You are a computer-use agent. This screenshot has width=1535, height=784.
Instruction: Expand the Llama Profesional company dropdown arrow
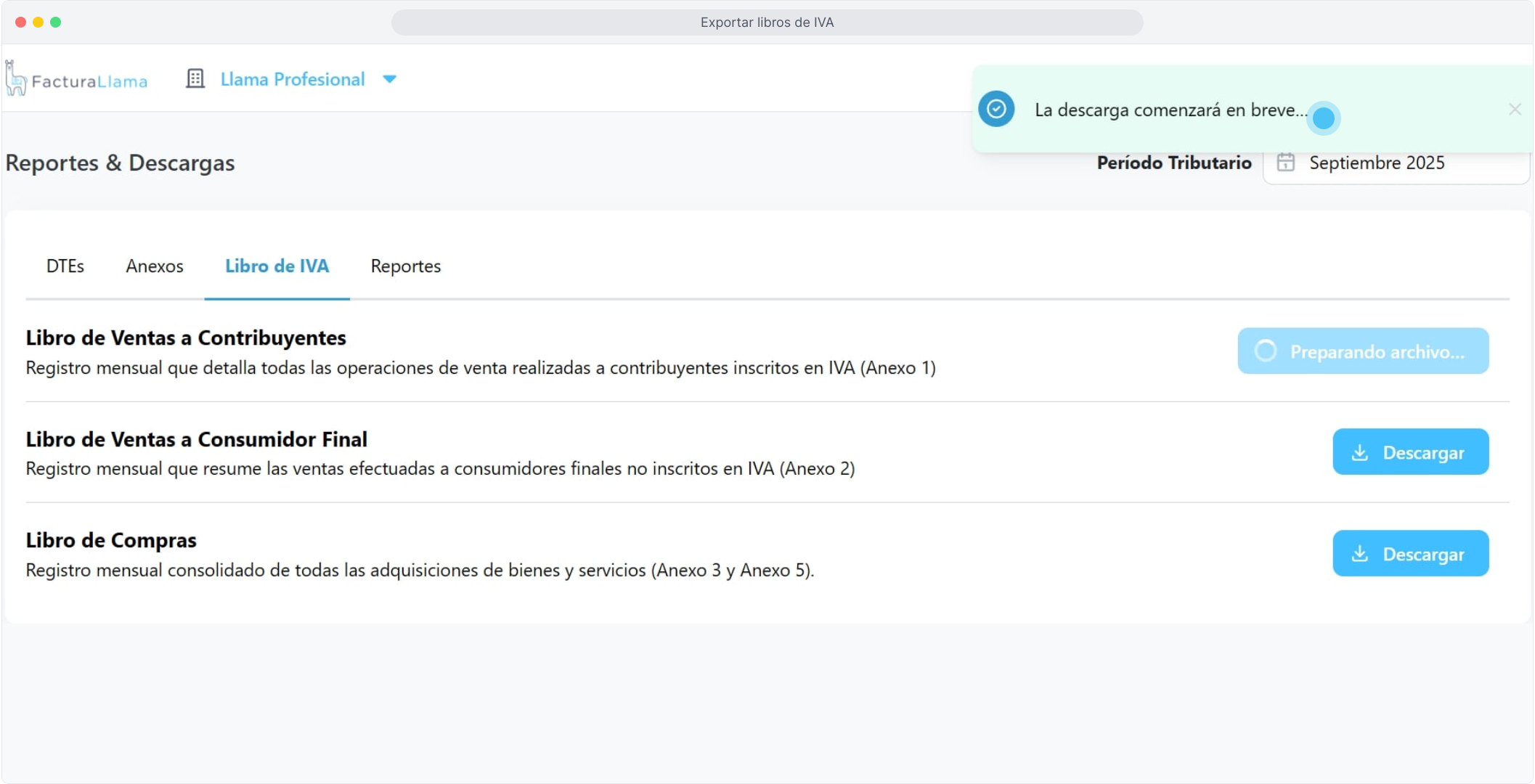389,79
